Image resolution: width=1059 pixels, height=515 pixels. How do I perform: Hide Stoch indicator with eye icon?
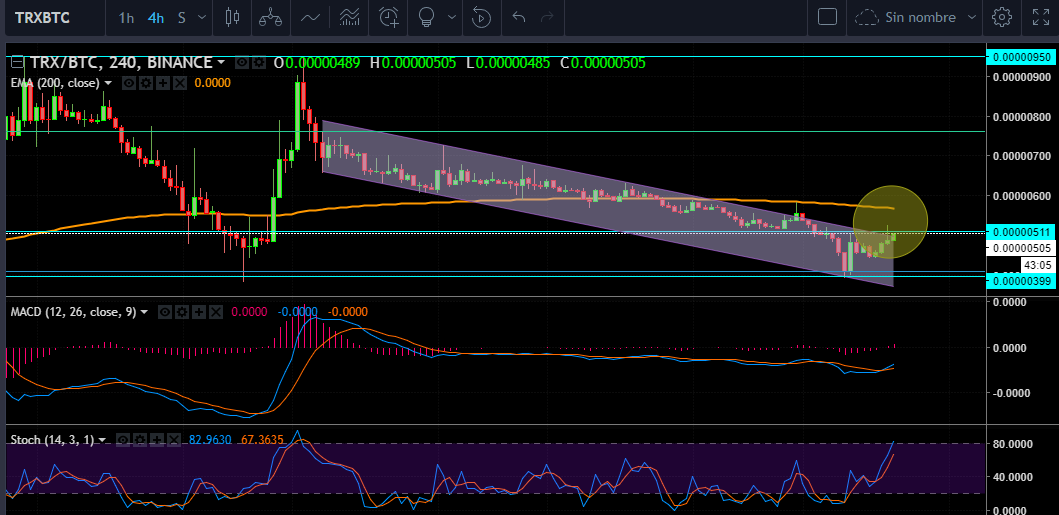[x=123, y=440]
